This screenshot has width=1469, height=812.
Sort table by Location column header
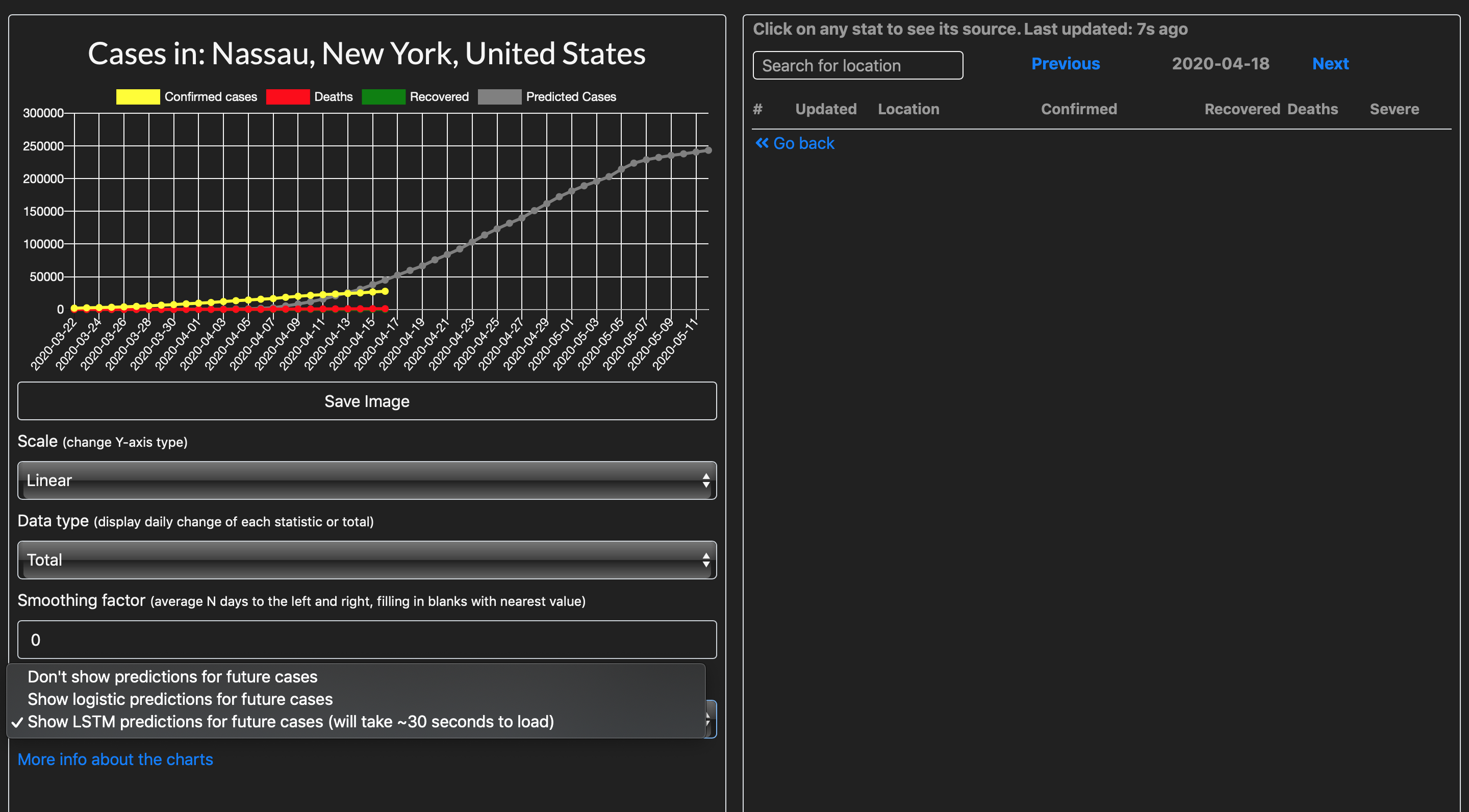click(908, 109)
